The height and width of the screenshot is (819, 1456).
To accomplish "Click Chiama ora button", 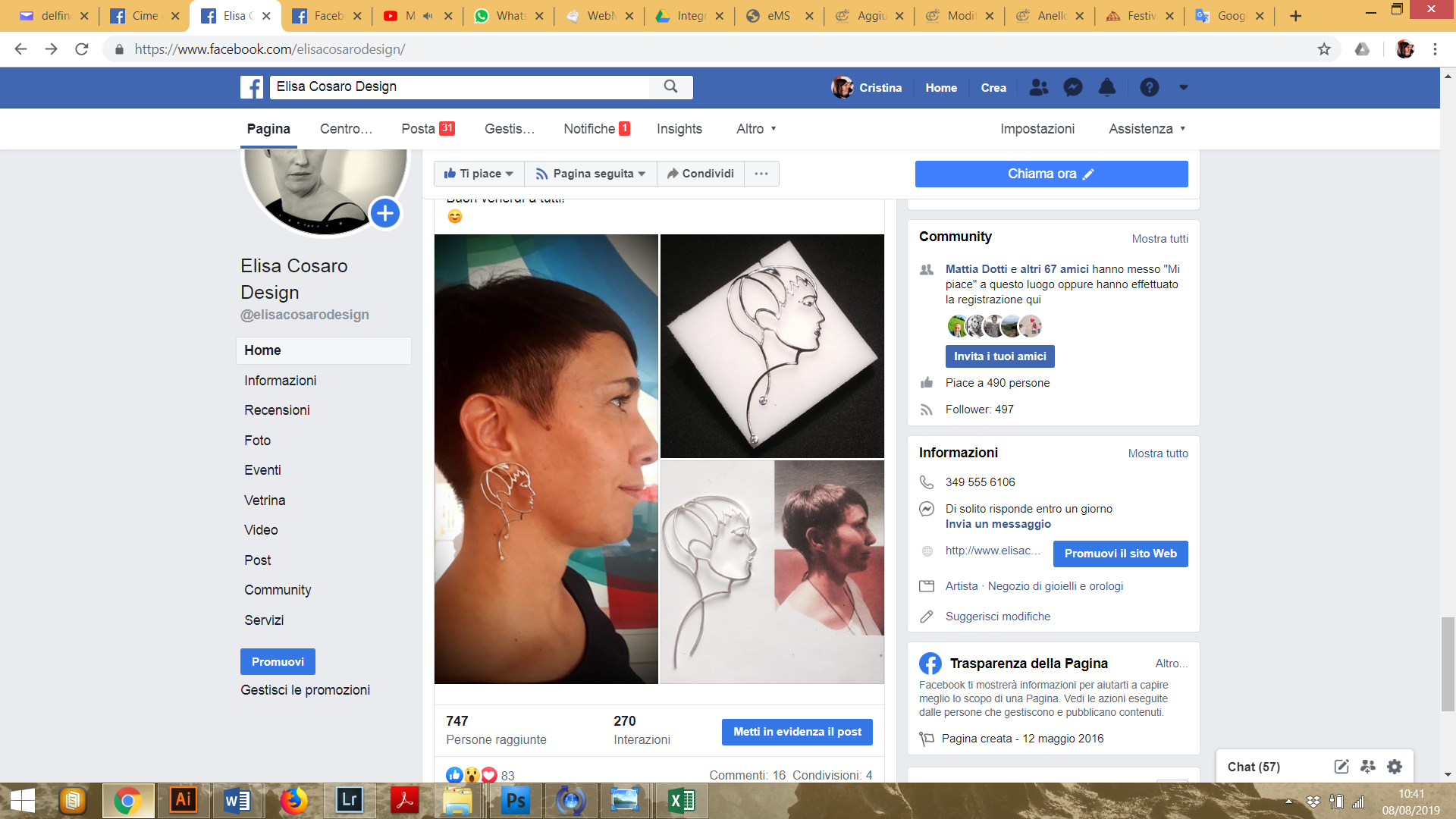I will [1051, 174].
